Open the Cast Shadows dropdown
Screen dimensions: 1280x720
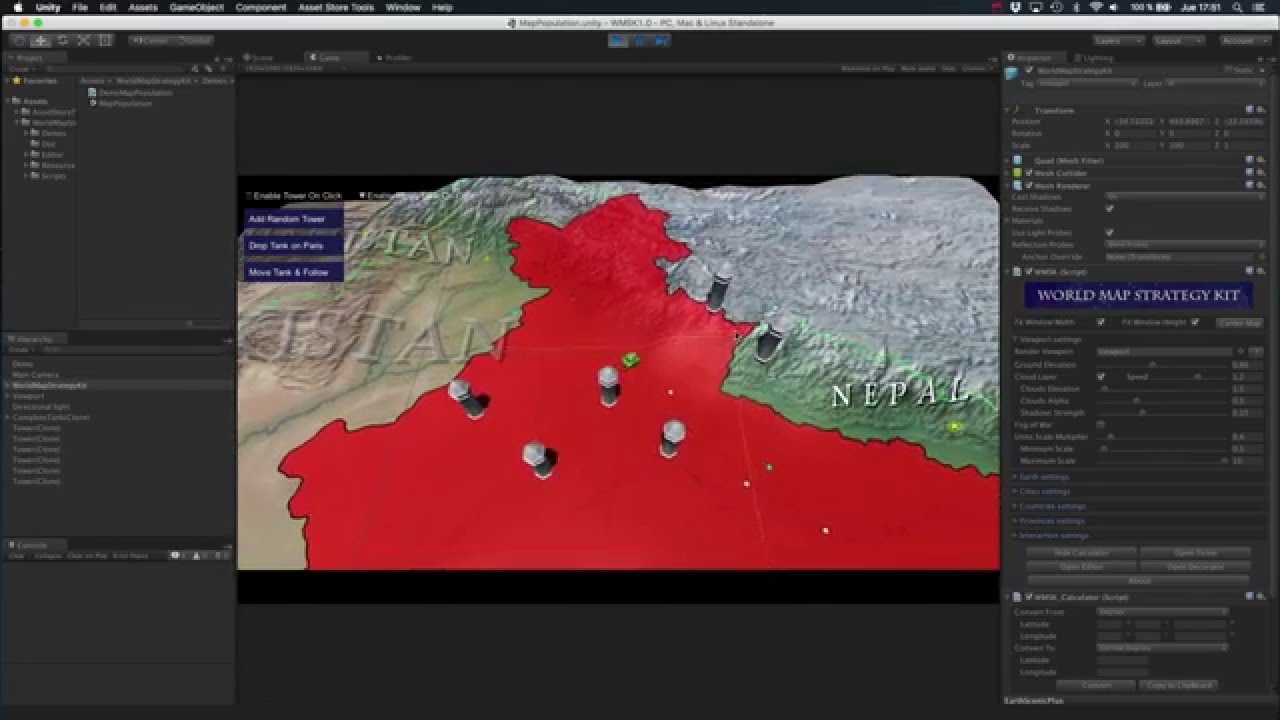[x=1185, y=197]
